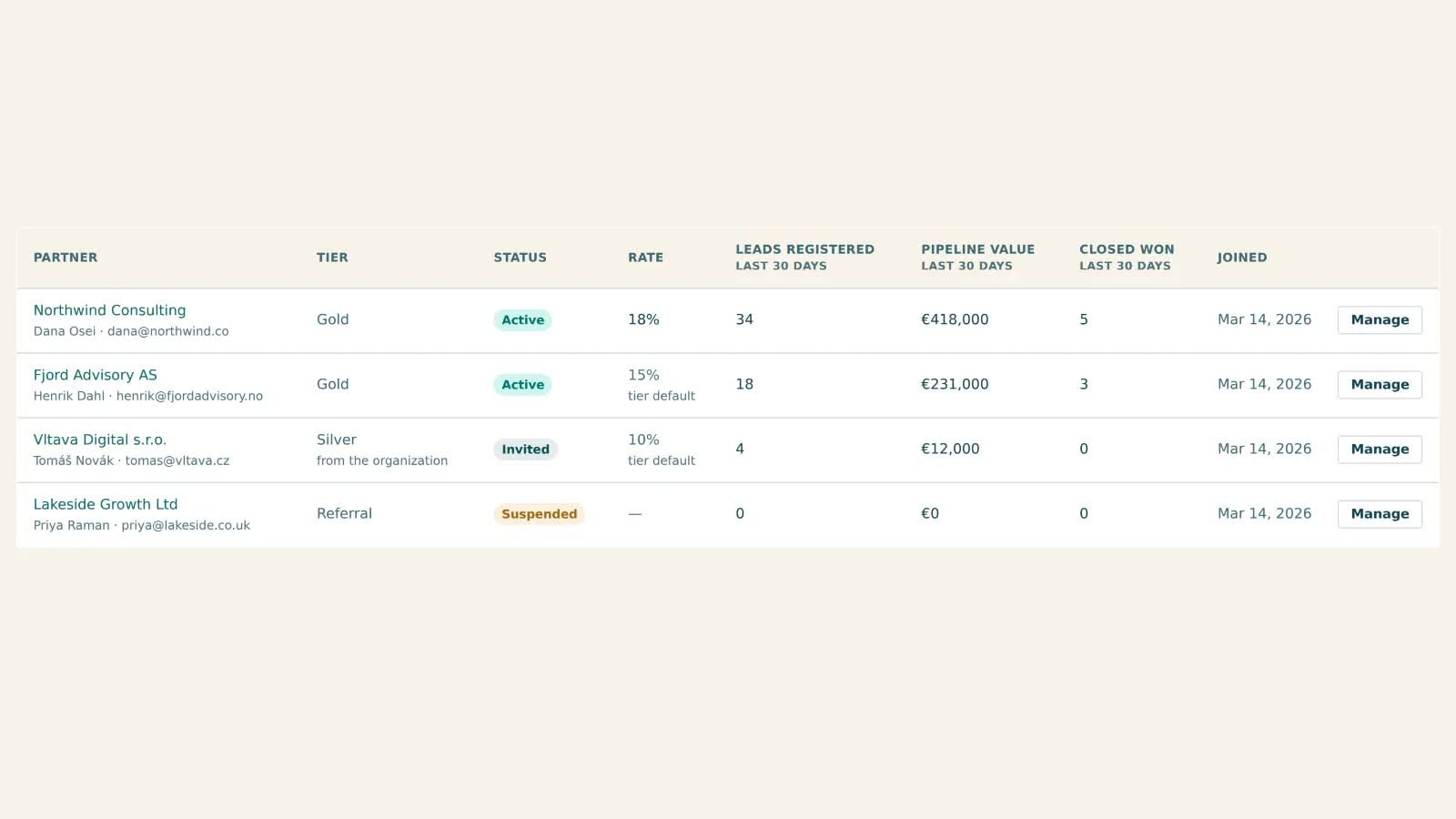The width and height of the screenshot is (1456, 819).
Task: Click the Status column header
Action: (x=521, y=258)
